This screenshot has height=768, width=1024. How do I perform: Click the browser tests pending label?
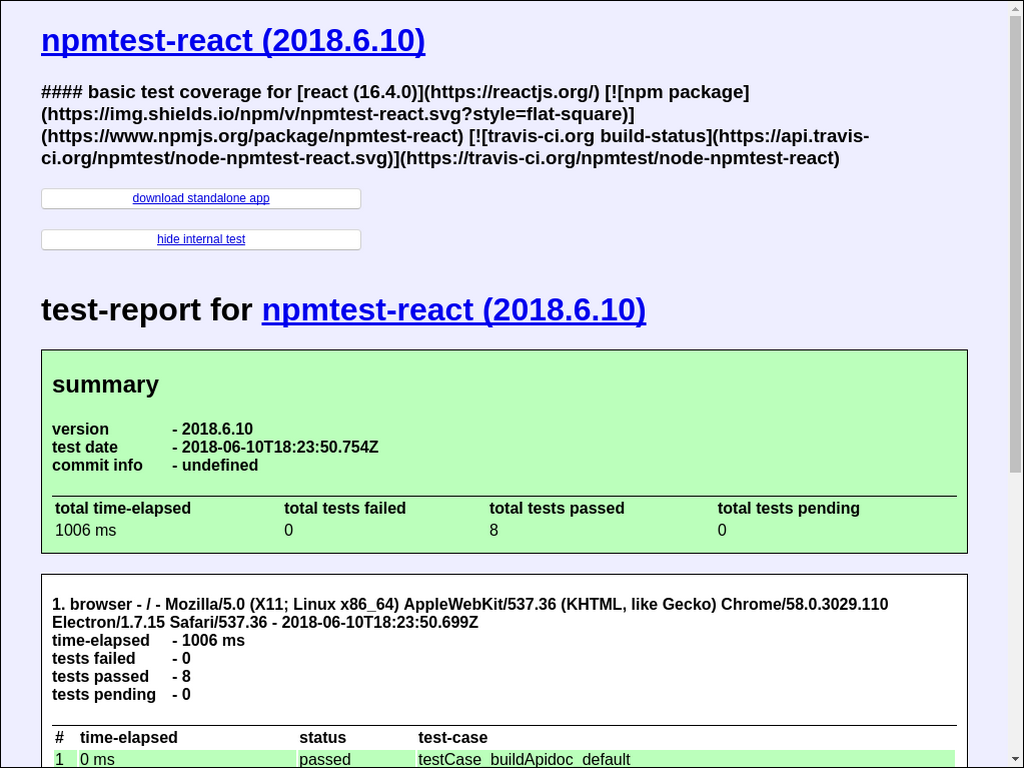click(104, 695)
